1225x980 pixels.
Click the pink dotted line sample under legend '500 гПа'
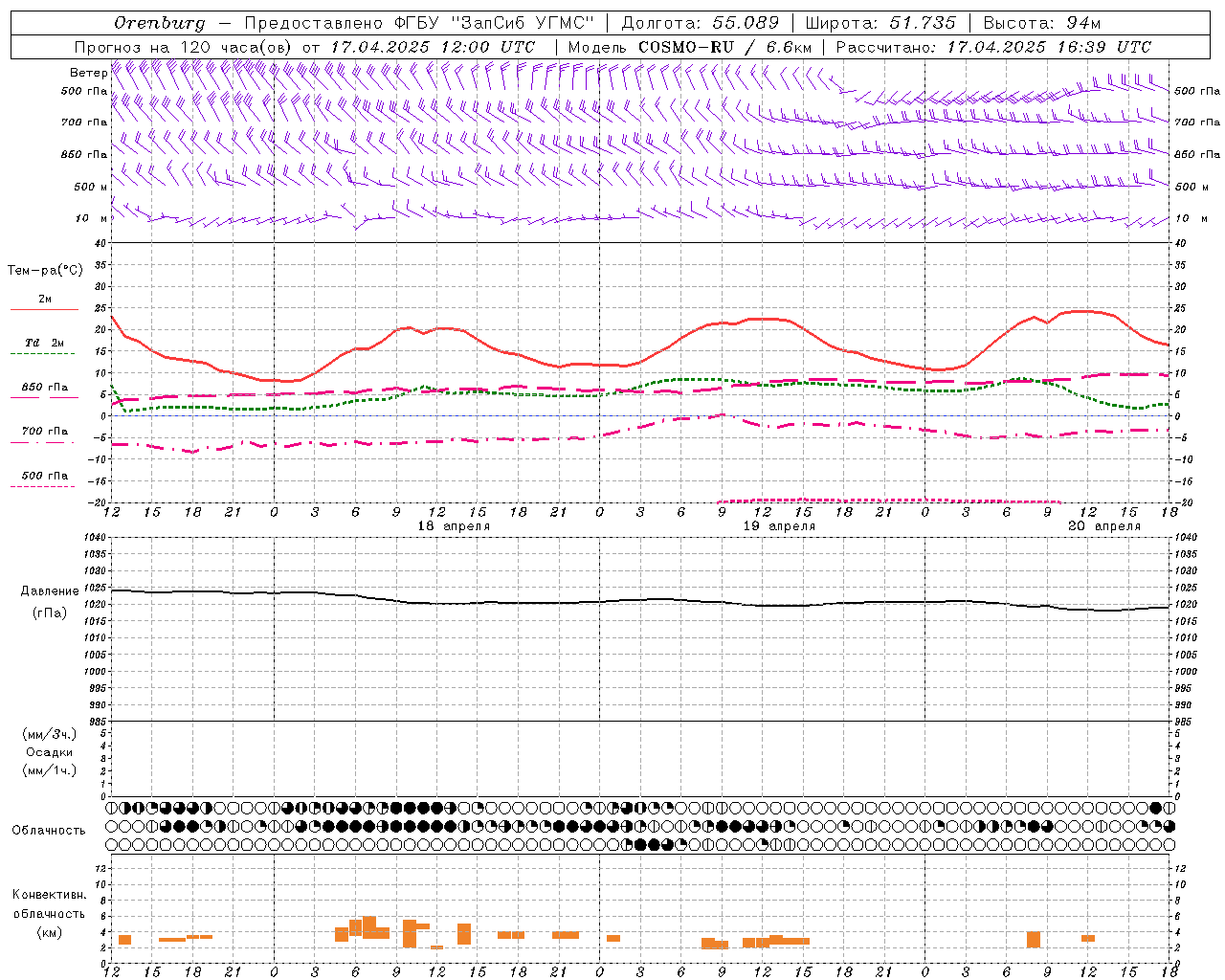click(x=42, y=487)
